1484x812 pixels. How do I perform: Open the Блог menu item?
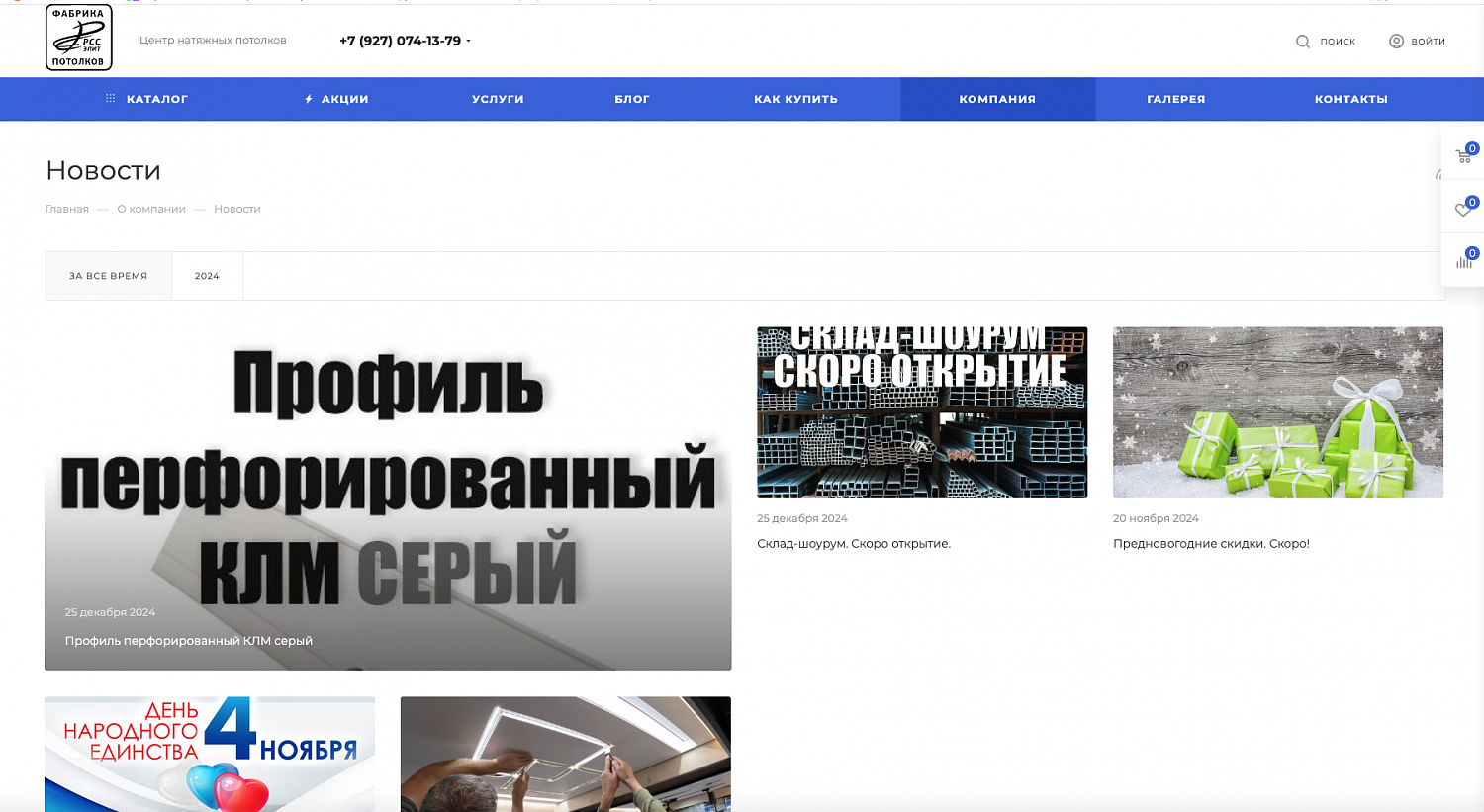pos(632,99)
